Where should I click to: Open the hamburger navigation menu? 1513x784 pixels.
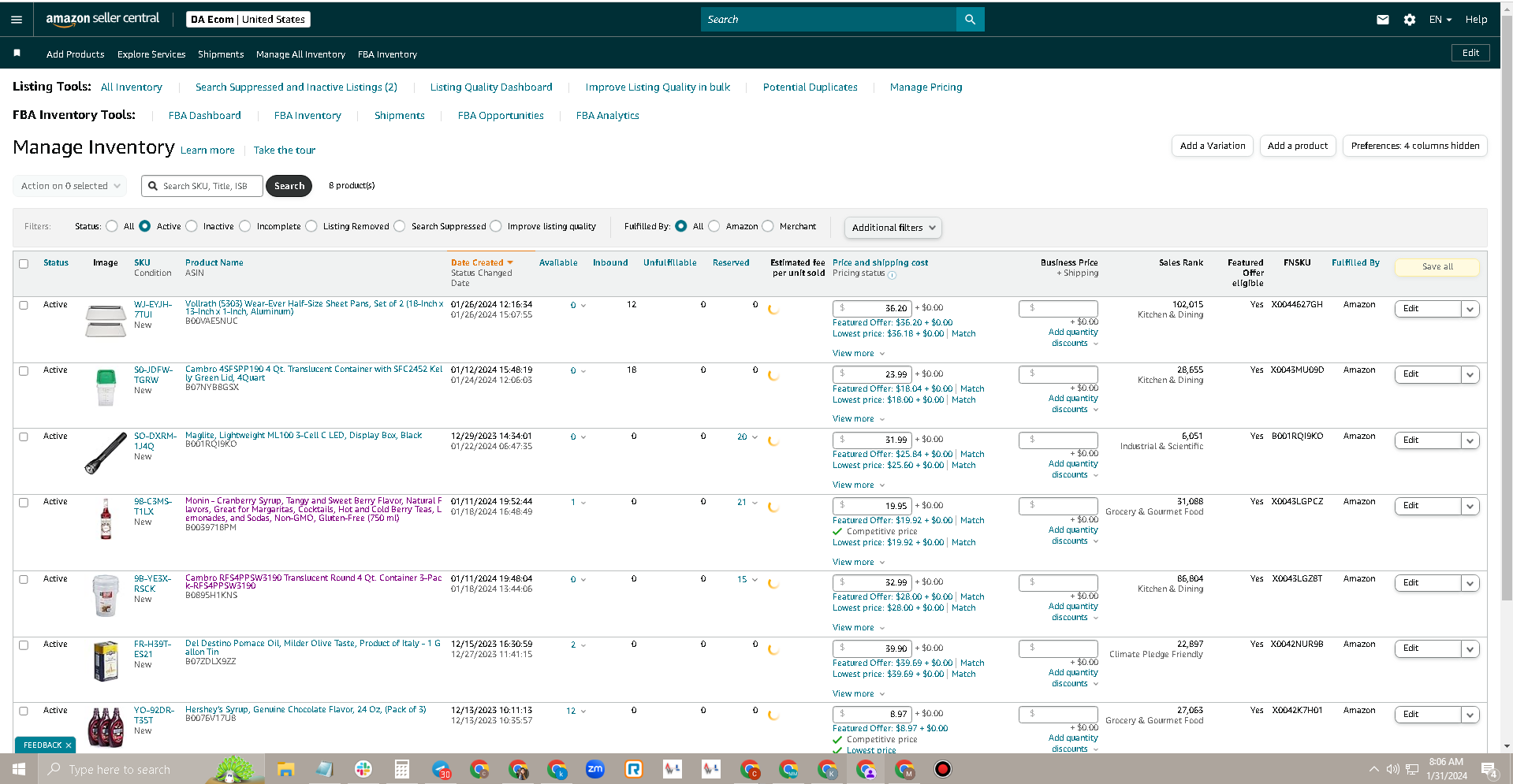coord(17,20)
